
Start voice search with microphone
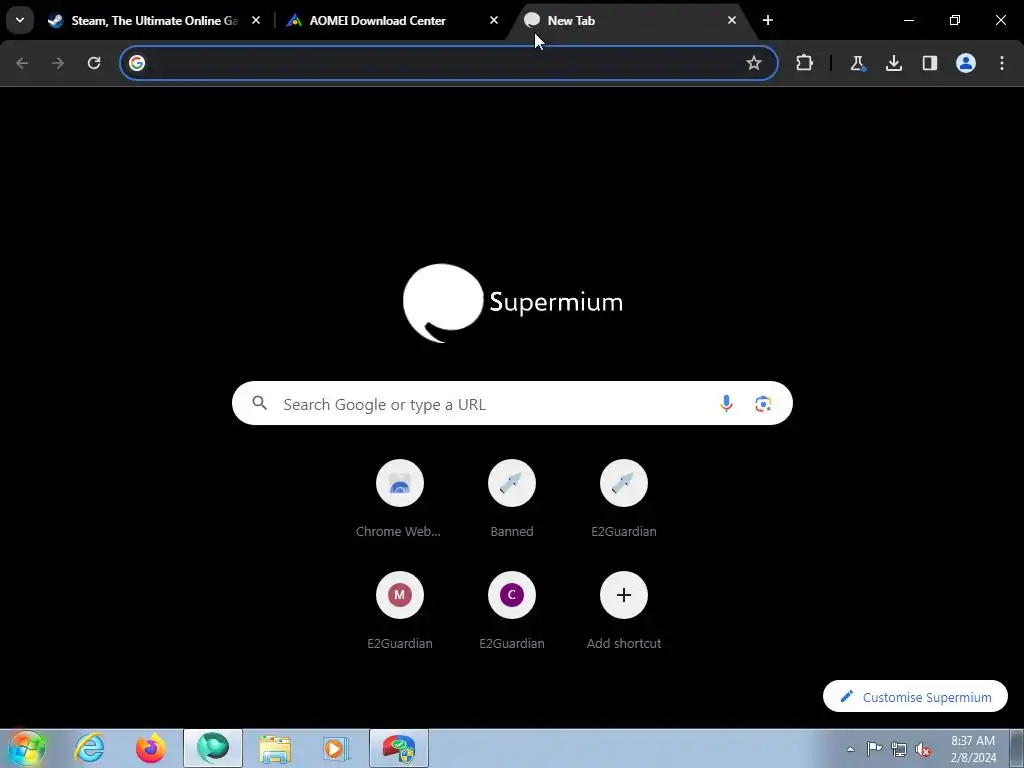[726, 404]
